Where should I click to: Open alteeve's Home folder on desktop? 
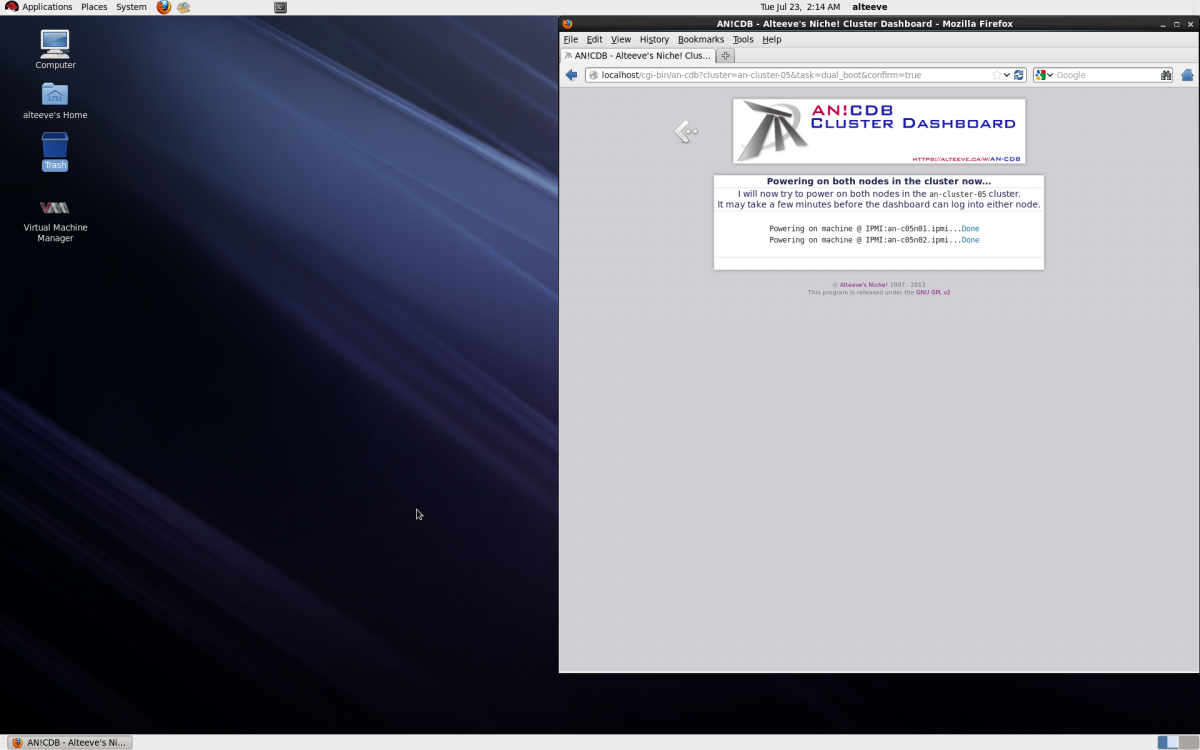coord(55,95)
